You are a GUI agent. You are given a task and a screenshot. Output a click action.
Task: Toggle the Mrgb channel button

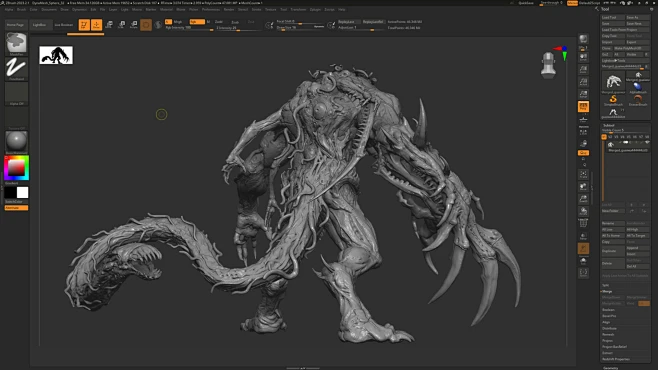point(178,22)
